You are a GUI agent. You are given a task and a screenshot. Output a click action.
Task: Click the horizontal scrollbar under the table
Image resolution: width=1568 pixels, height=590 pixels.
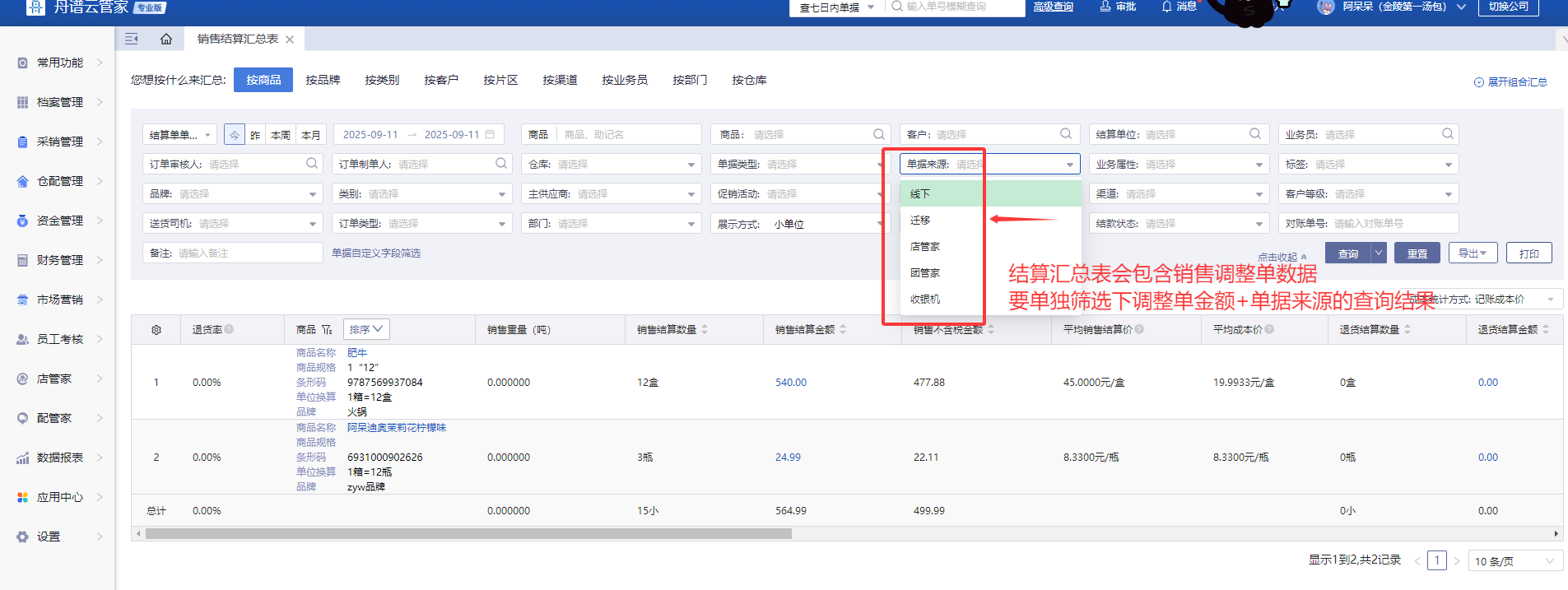(469, 534)
